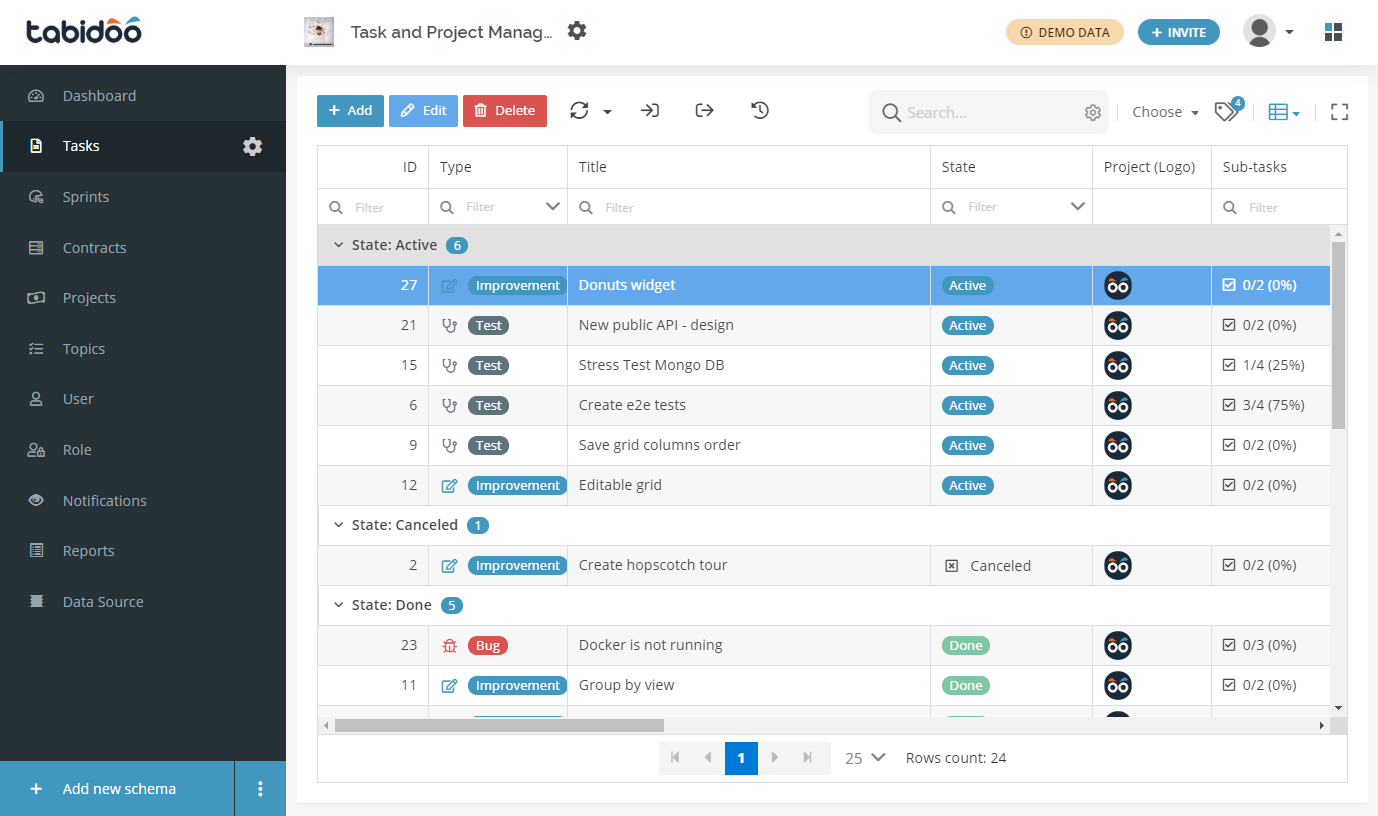This screenshot has width=1378, height=816.
Task: Open the apps grid icon
Action: [1333, 32]
